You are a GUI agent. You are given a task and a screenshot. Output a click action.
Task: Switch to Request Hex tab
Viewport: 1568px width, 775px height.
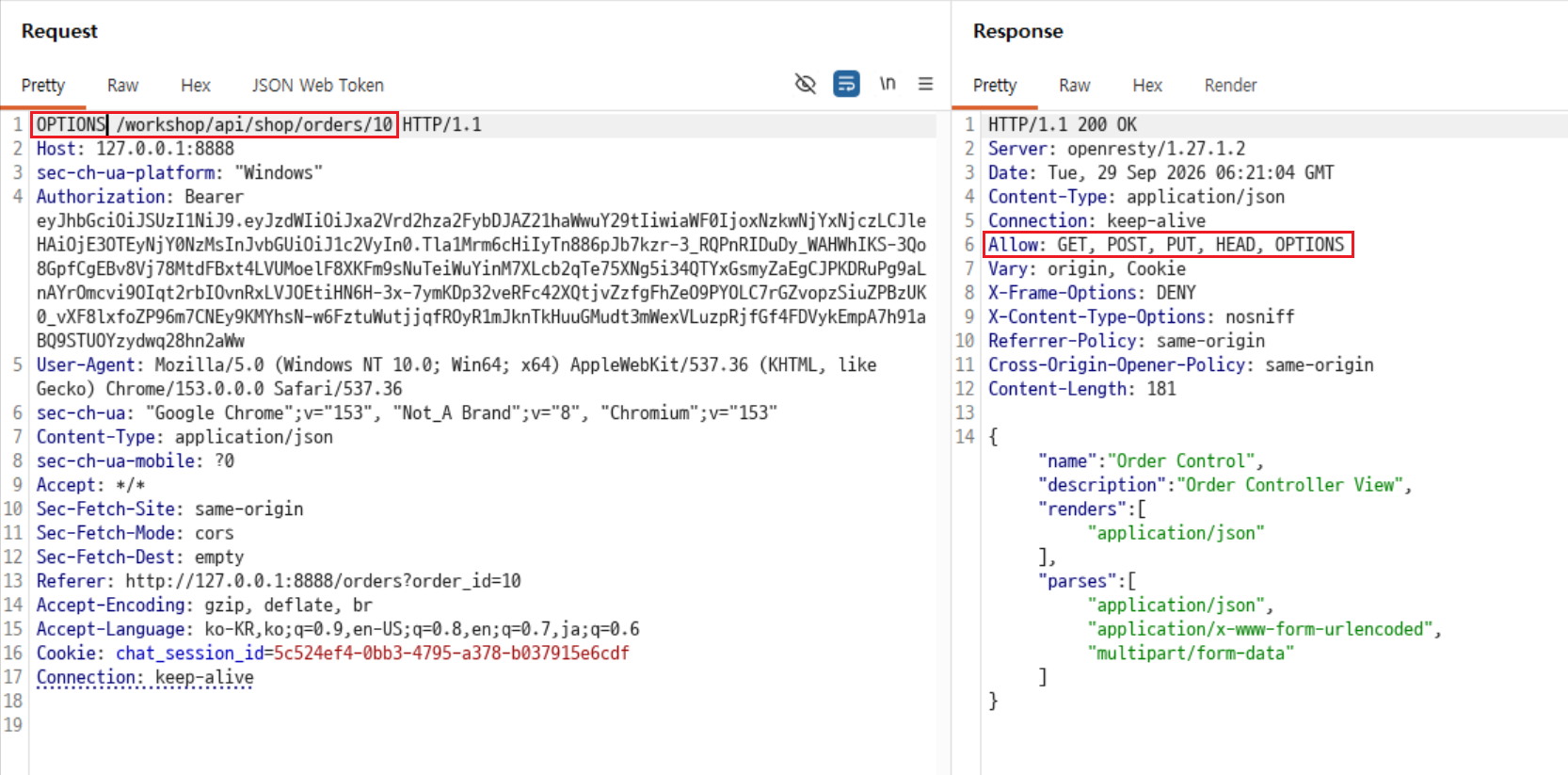tap(196, 86)
